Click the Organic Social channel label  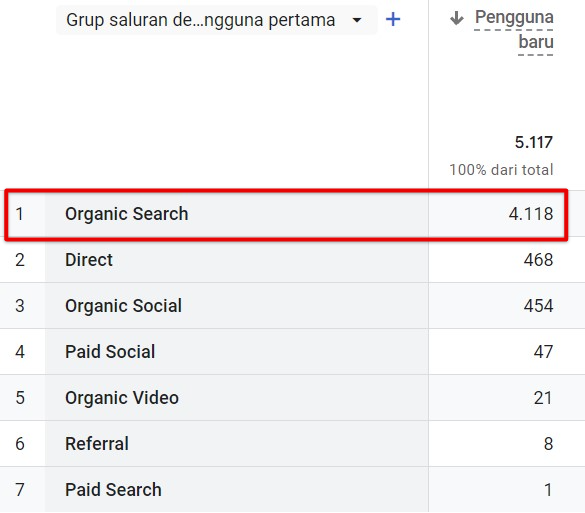[x=123, y=306]
